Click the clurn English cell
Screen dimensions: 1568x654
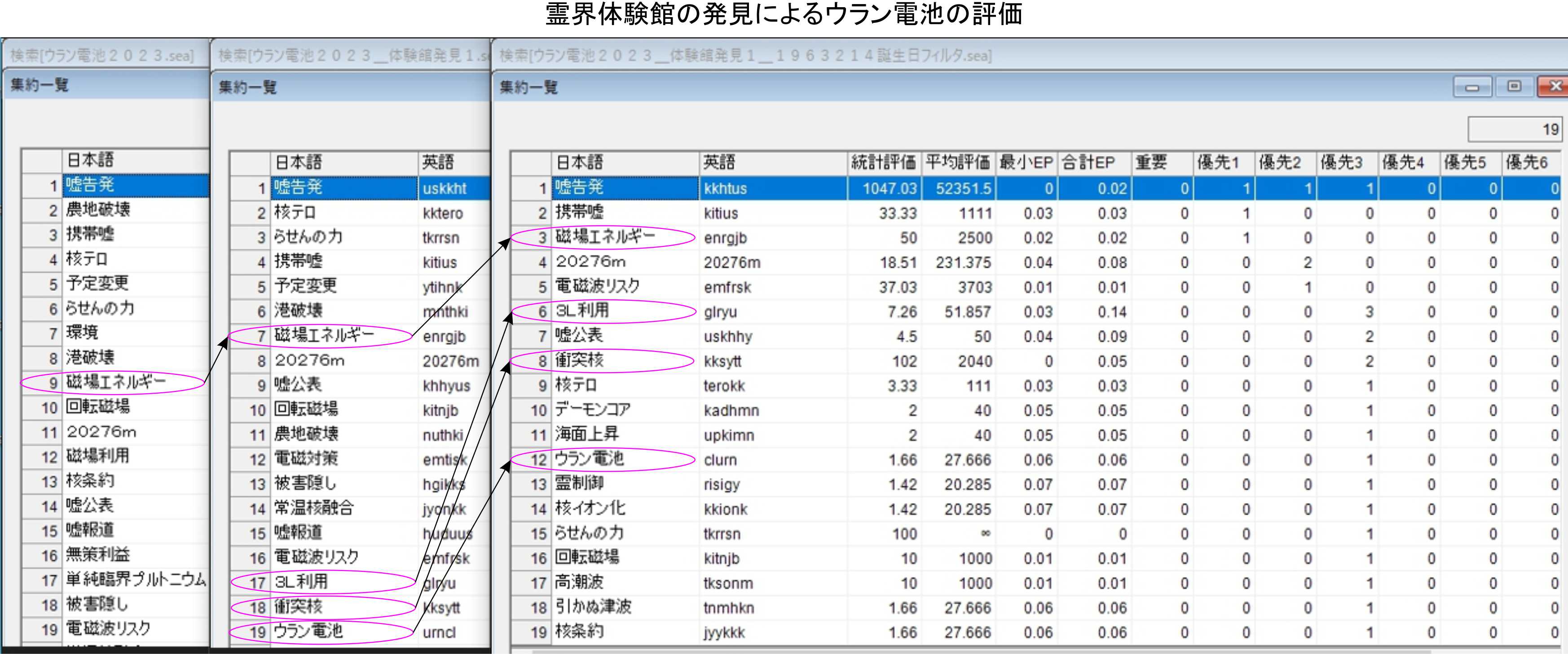pyautogui.click(x=772, y=459)
